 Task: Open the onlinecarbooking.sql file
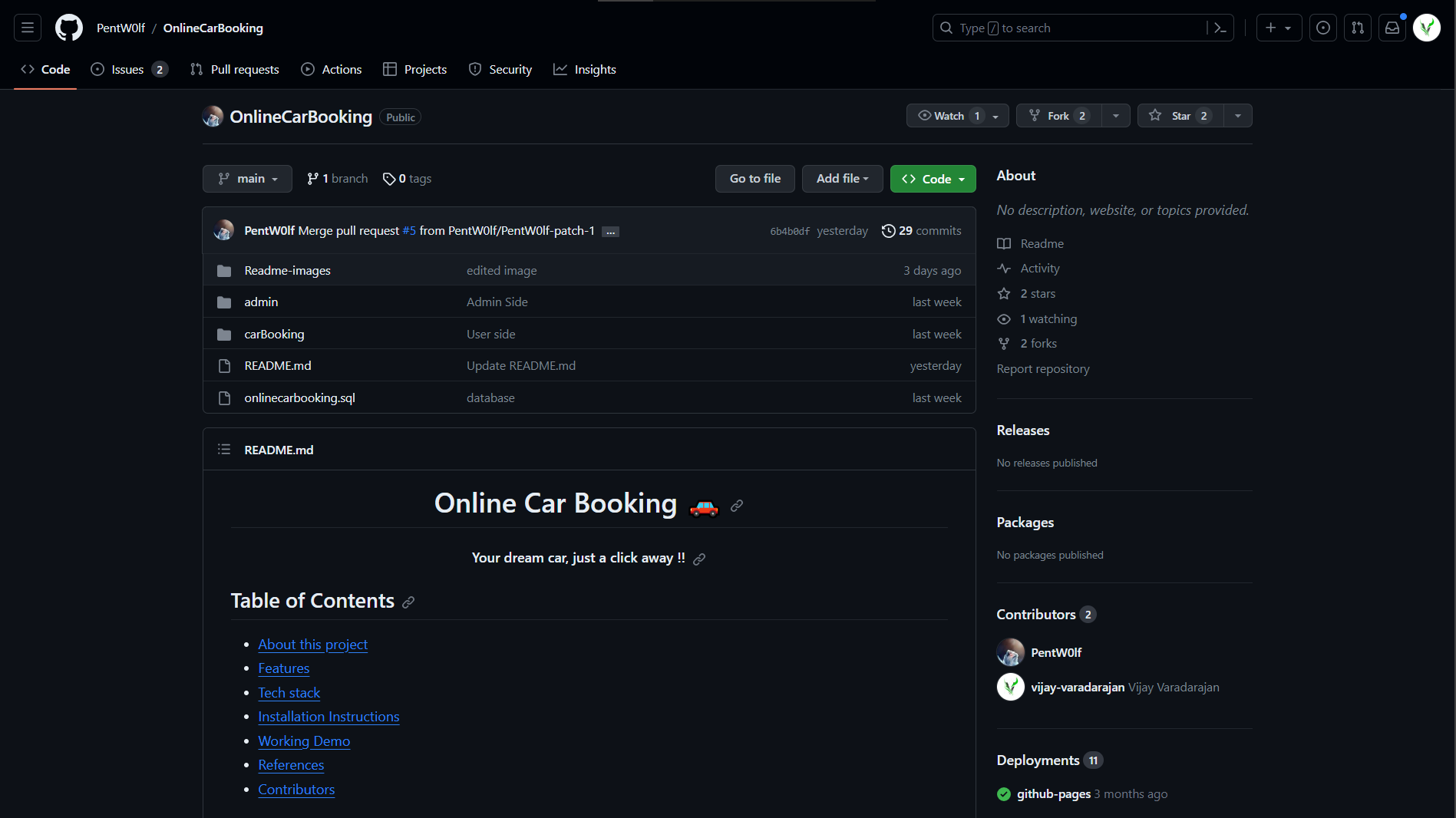click(299, 398)
